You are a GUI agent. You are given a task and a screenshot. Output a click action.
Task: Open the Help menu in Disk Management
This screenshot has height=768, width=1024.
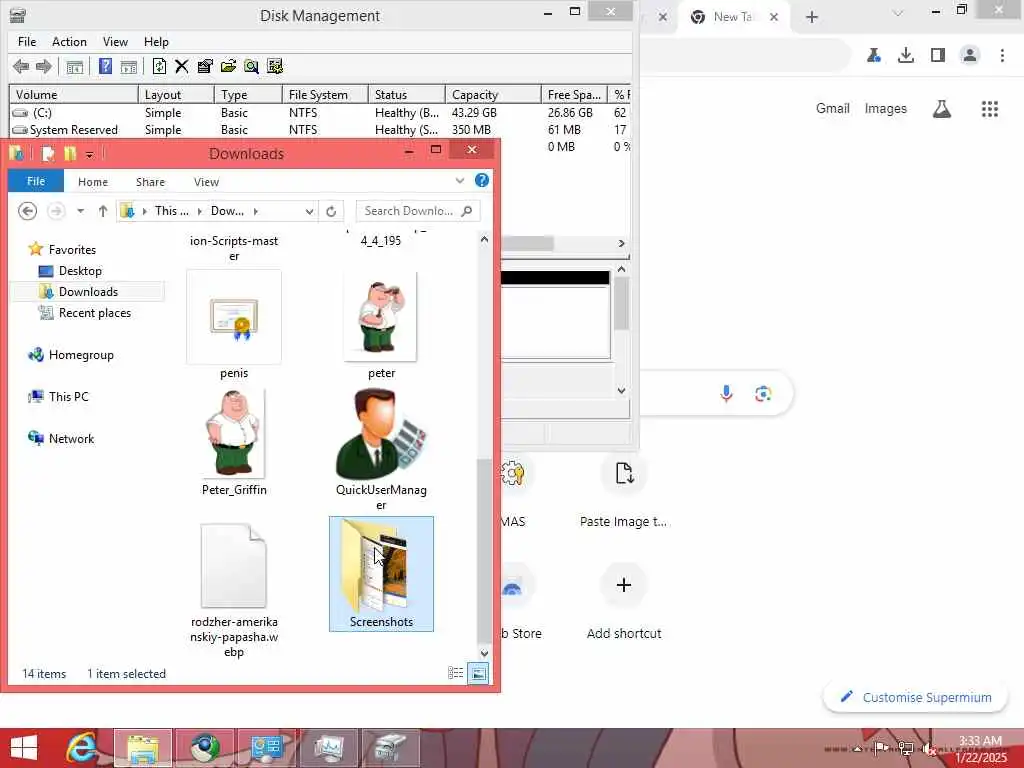156,42
